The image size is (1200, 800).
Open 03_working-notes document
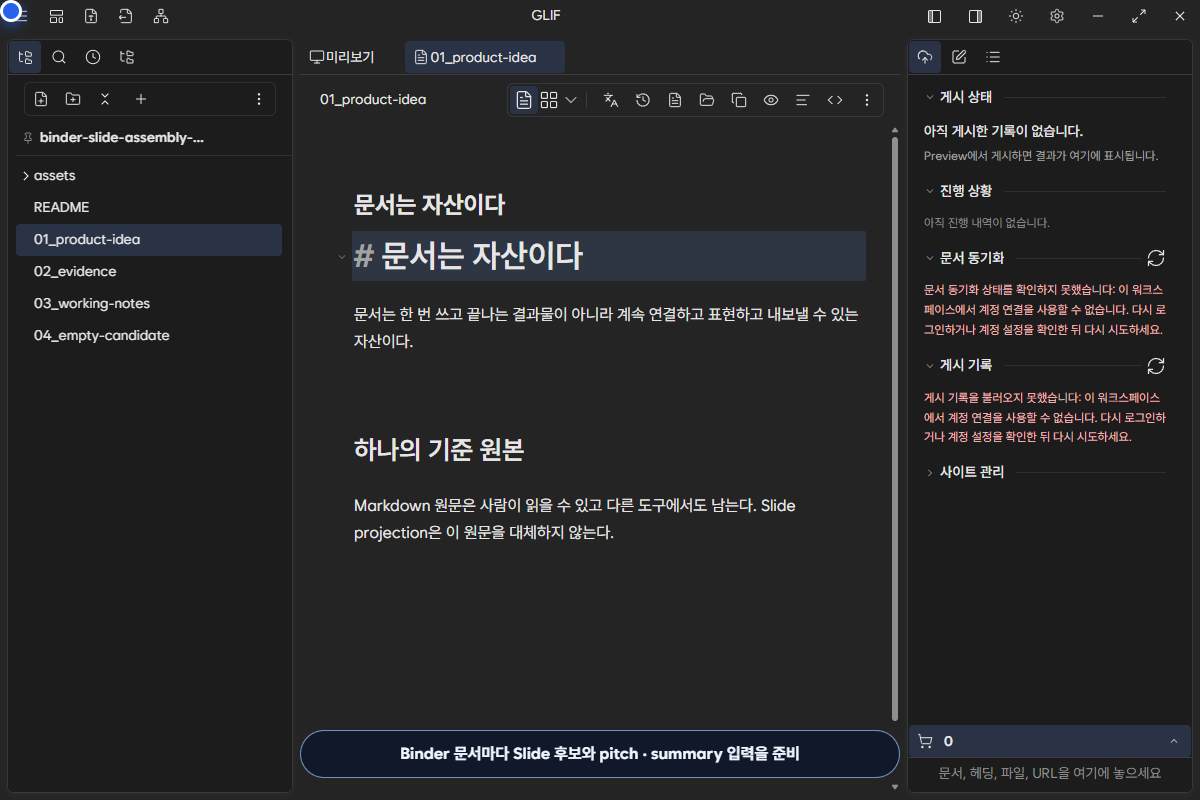pos(149,303)
